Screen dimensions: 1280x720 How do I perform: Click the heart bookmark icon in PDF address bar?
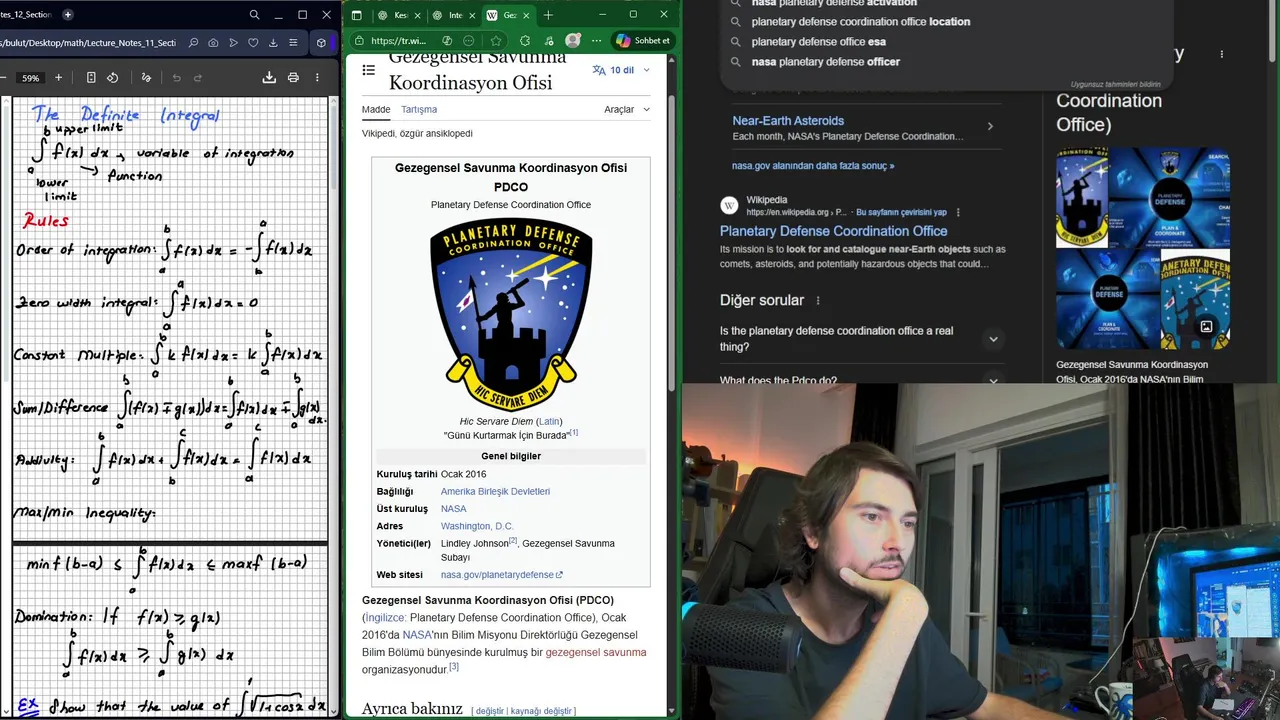click(x=253, y=43)
